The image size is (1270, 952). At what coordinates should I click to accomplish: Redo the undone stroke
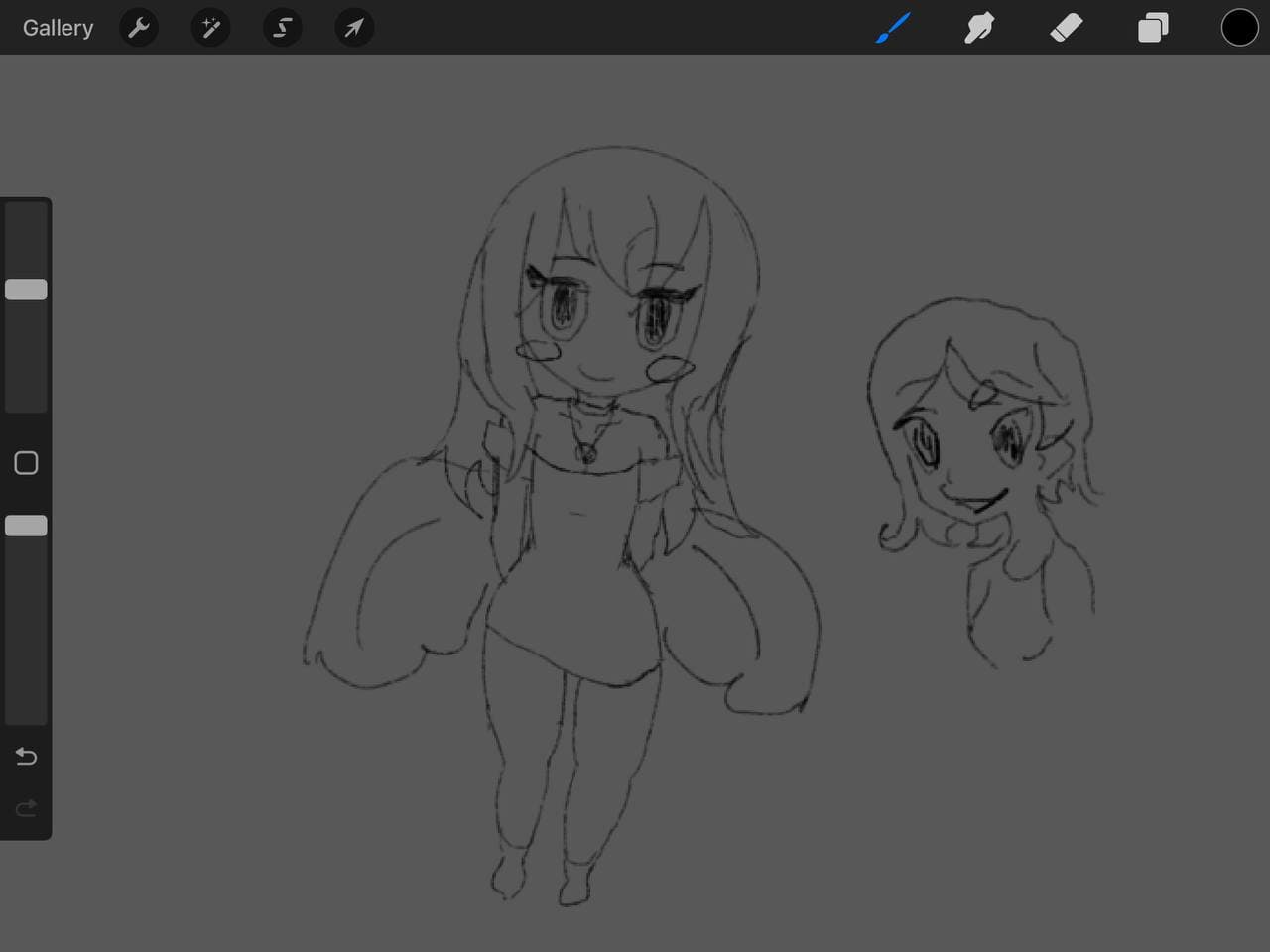[26, 808]
